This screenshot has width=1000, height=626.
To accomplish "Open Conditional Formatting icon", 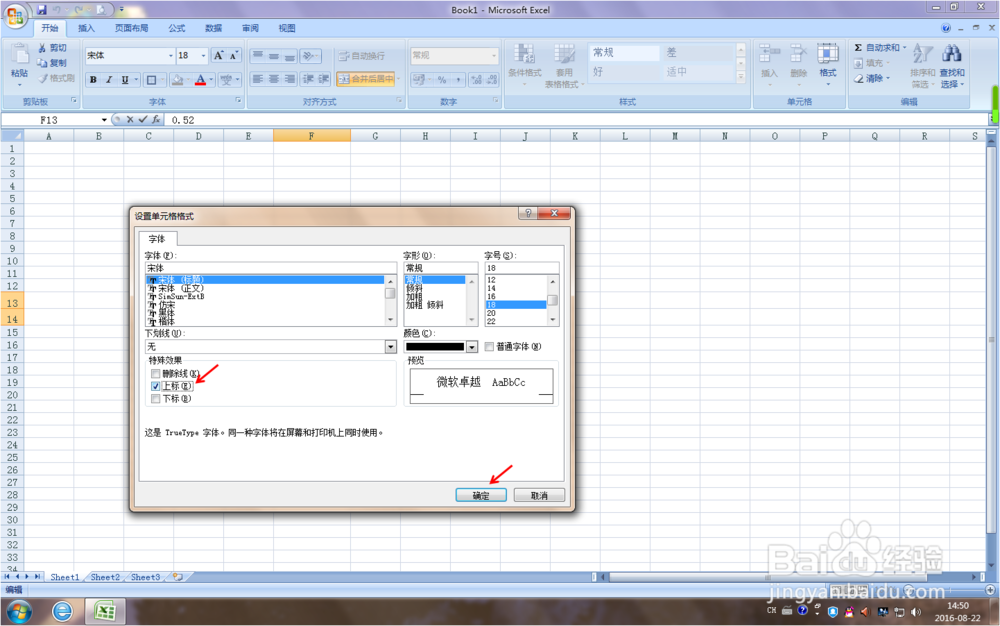I will 524,55.
